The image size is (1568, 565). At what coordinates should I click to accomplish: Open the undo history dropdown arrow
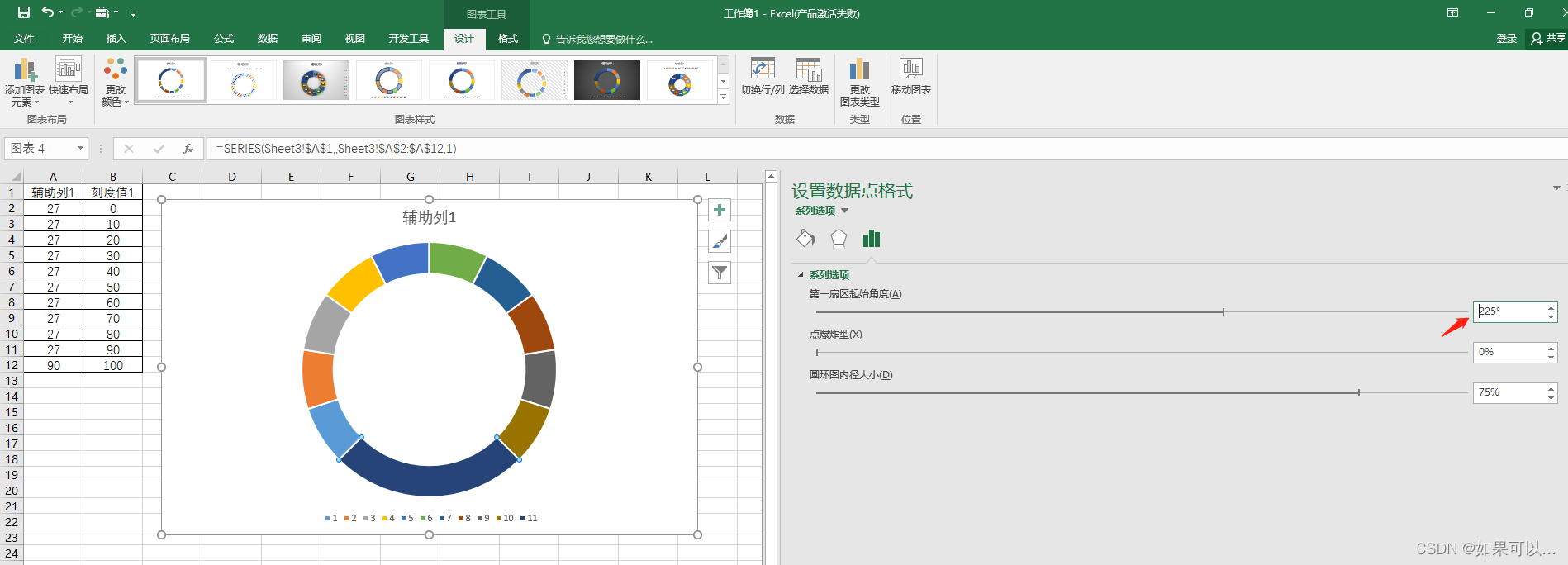(61, 12)
